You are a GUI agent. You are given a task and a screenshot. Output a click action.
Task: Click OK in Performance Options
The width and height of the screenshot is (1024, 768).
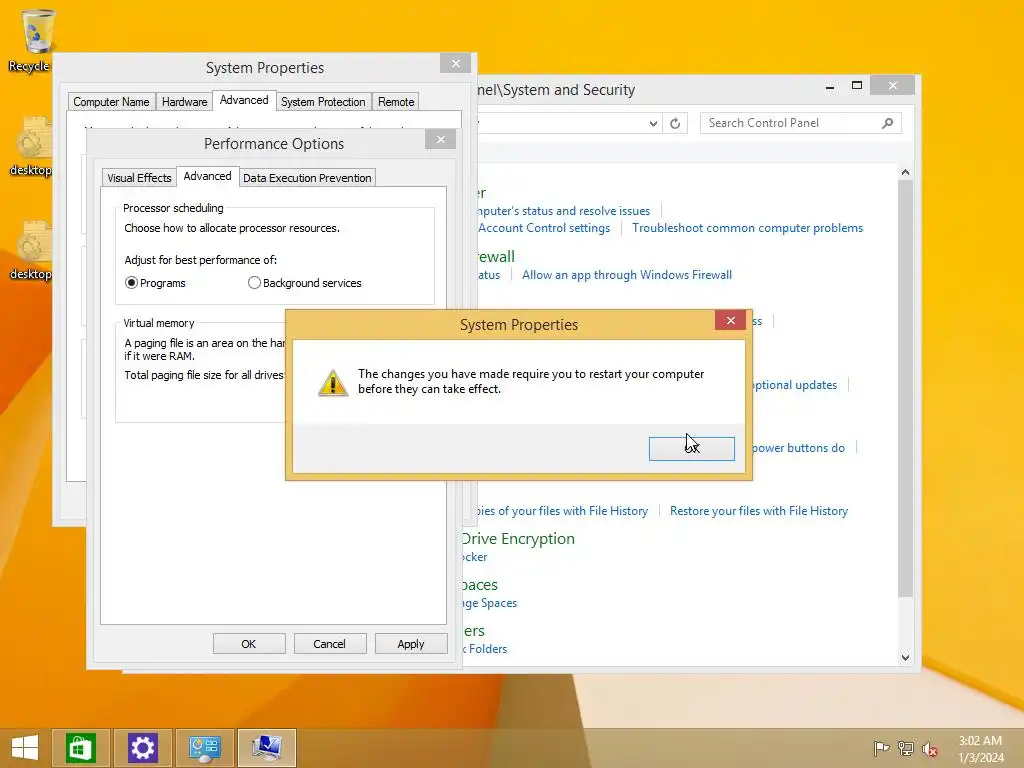[249, 644]
